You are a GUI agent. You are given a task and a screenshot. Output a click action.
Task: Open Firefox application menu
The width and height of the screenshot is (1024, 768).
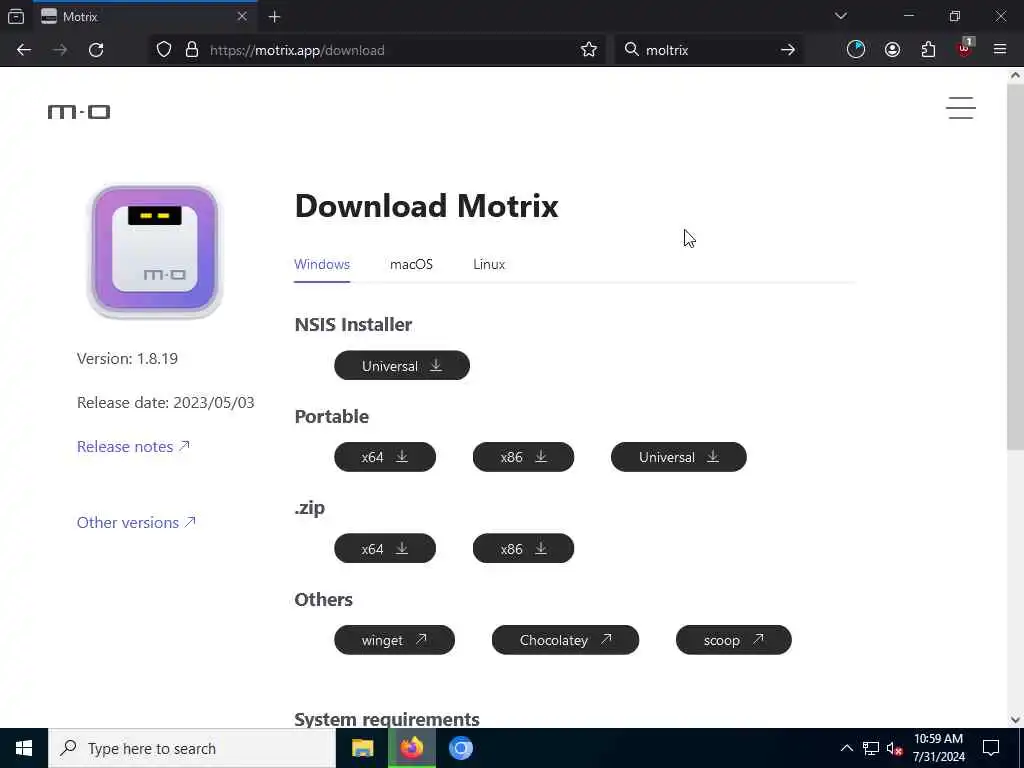point(1000,50)
